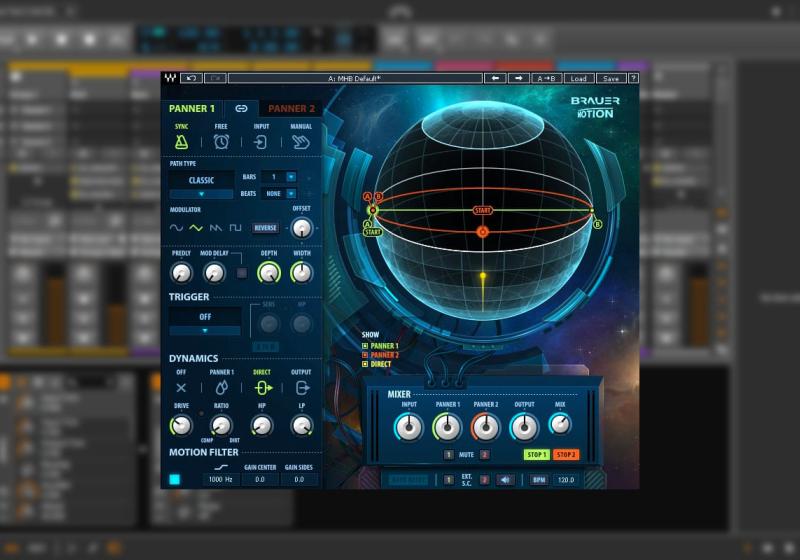Select the Manual hand mode icon
The image size is (800, 560).
[x=301, y=142]
